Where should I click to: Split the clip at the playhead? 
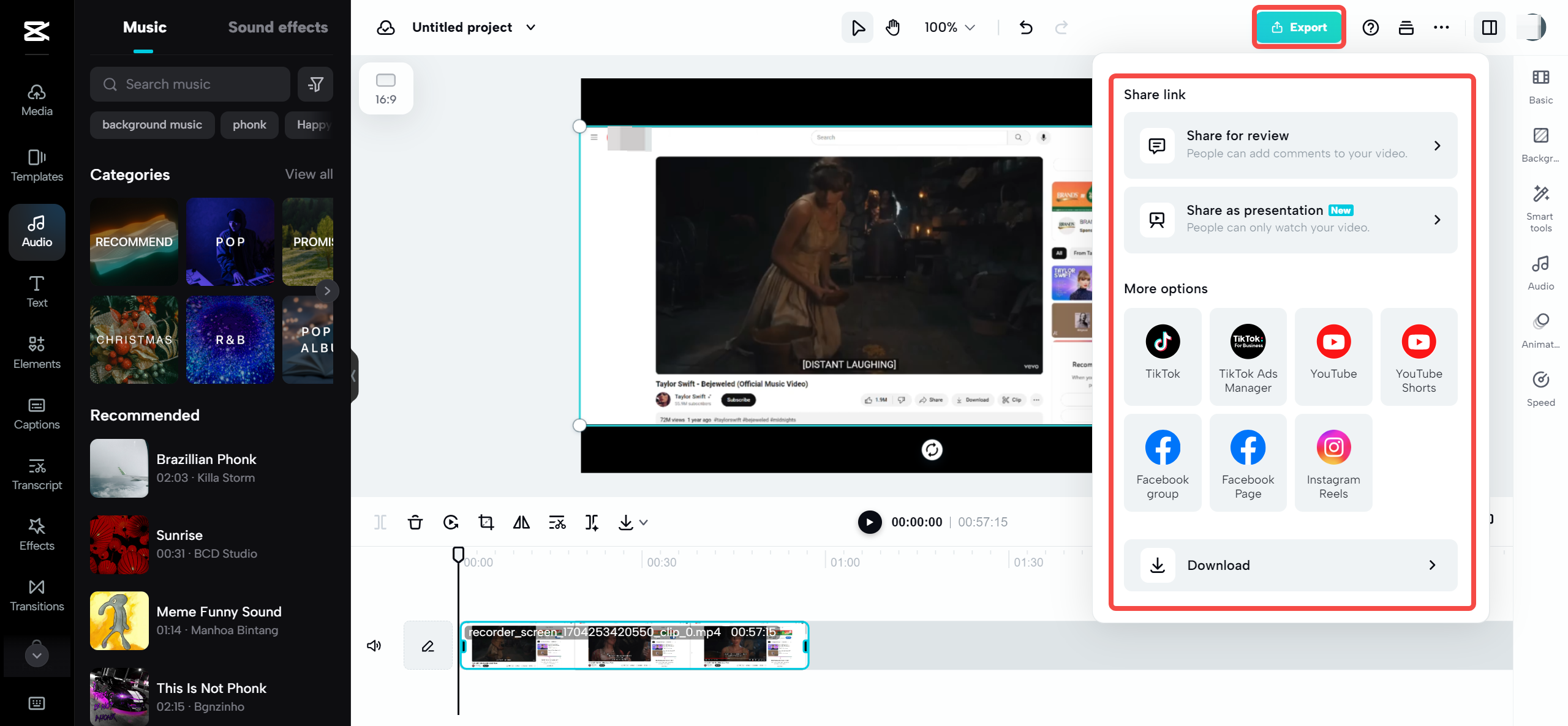click(380, 522)
